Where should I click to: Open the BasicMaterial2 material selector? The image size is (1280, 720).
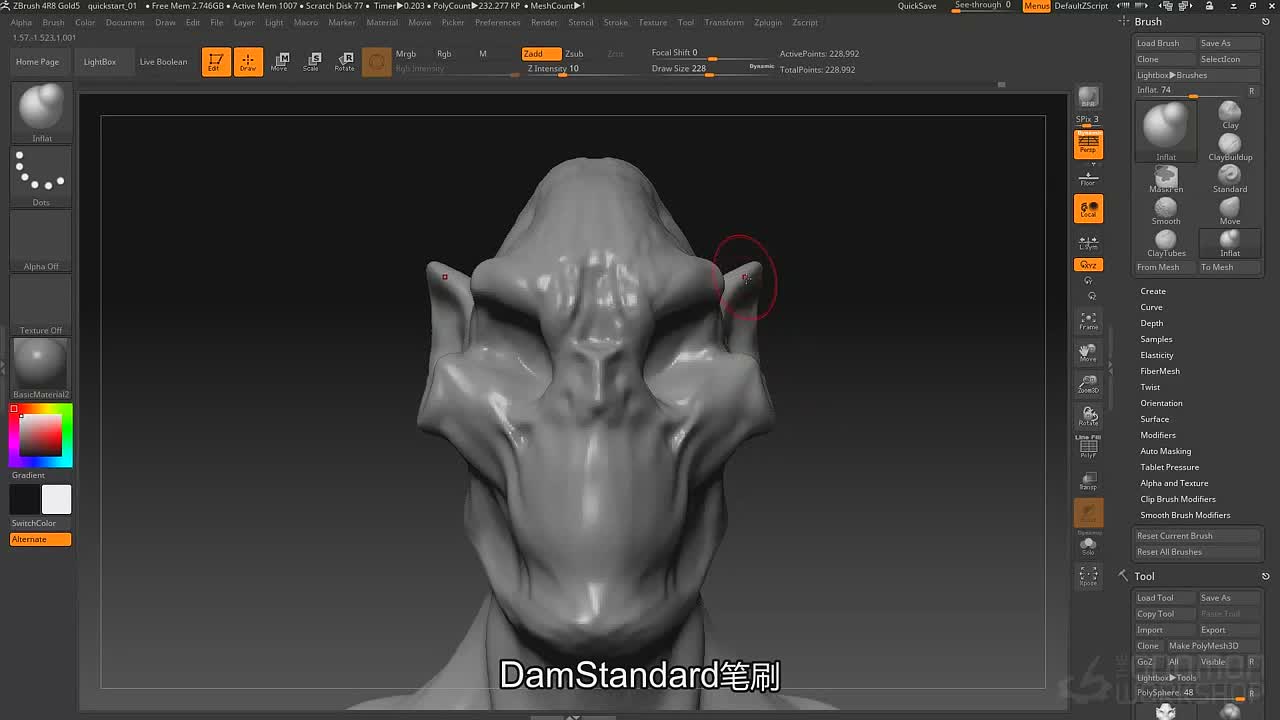pos(41,368)
